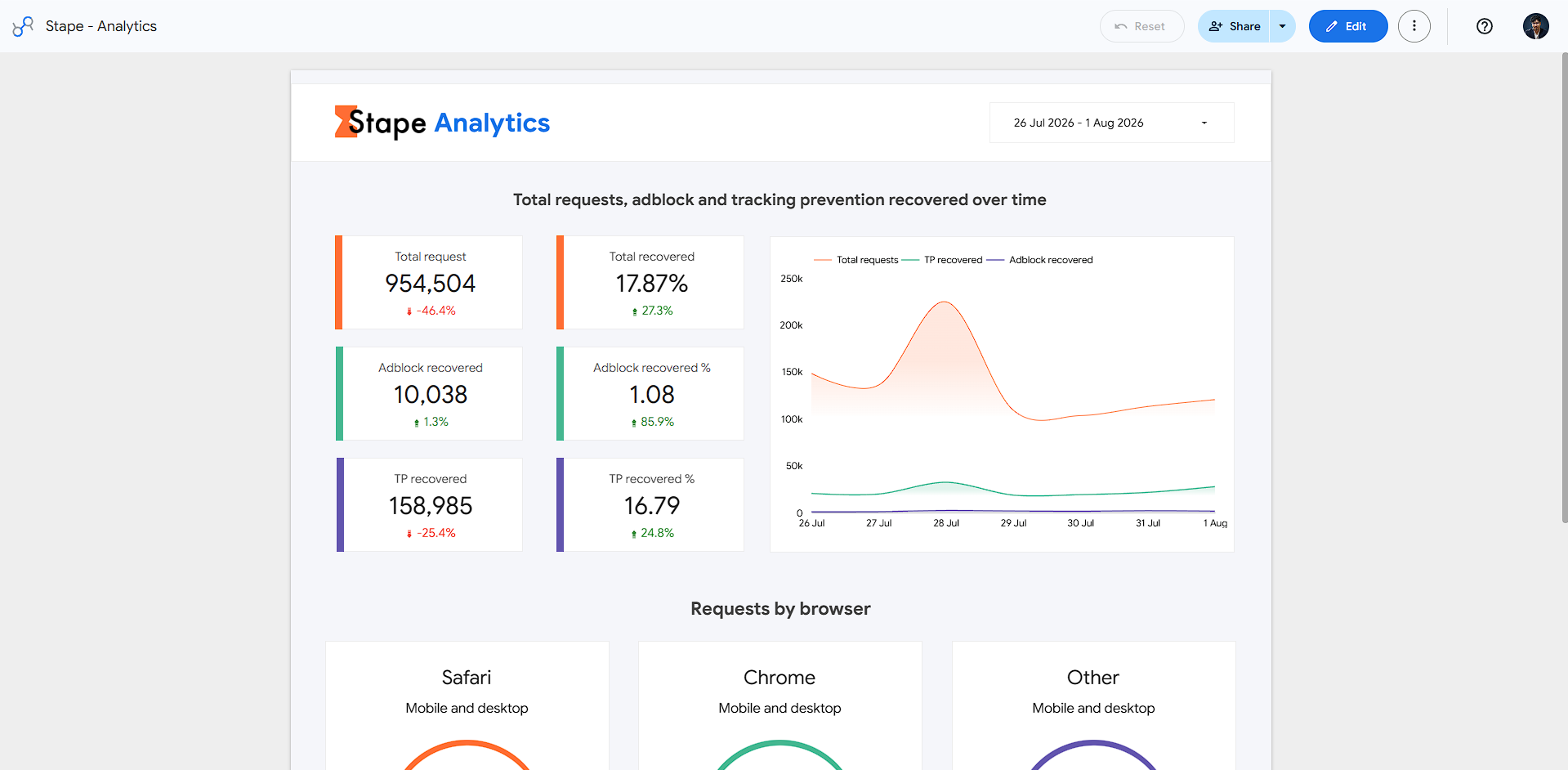Open the Help question mark icon
Screen dimensions: 1568x770
pos(1485,26)
